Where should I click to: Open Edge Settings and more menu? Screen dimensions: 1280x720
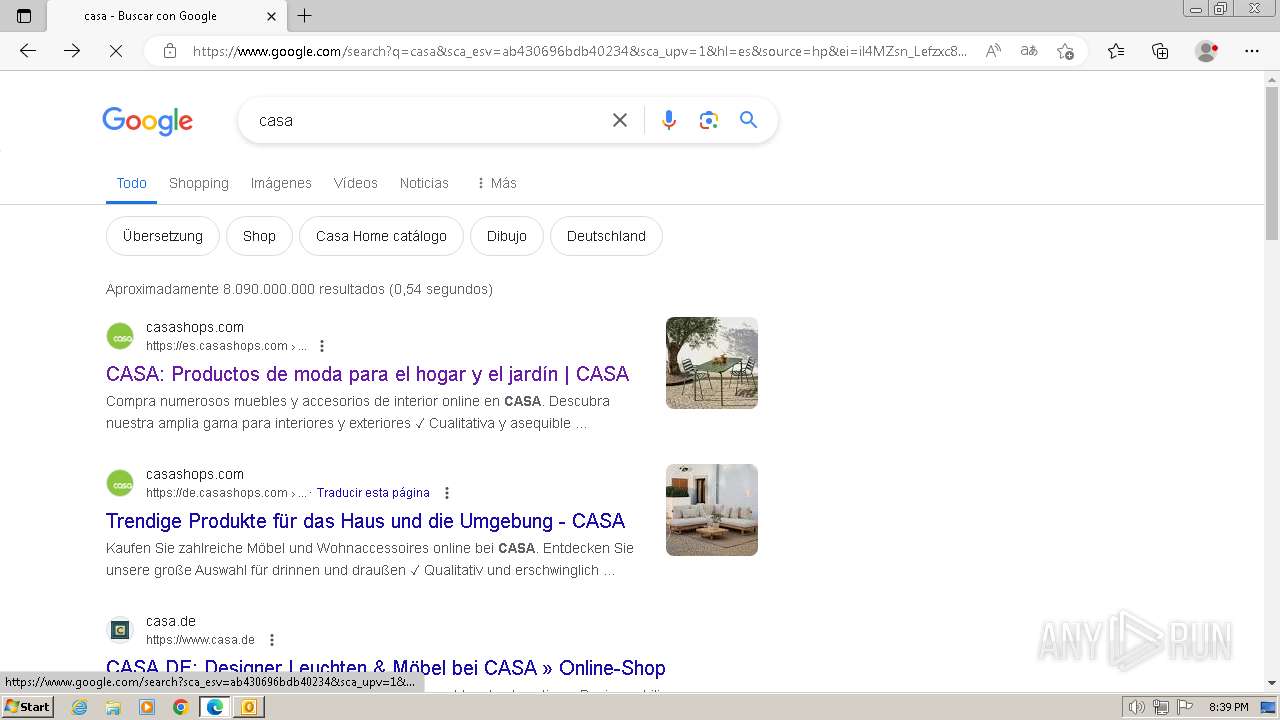point(1252,51)
